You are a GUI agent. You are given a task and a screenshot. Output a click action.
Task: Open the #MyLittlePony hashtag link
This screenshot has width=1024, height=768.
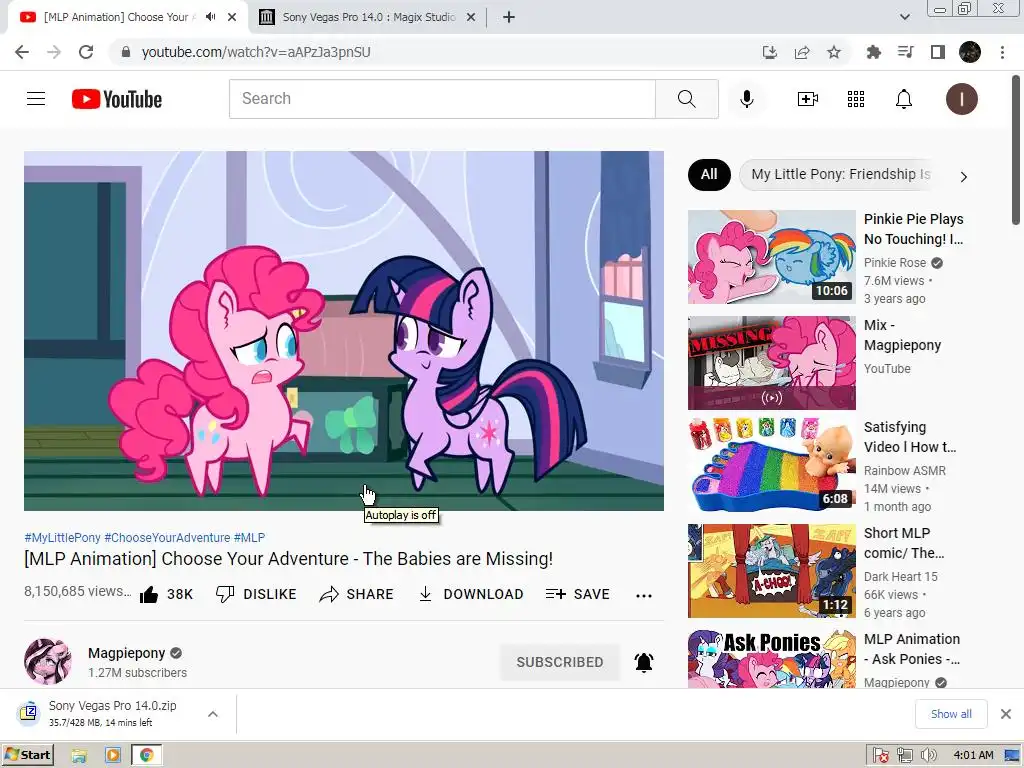[62, 537]
